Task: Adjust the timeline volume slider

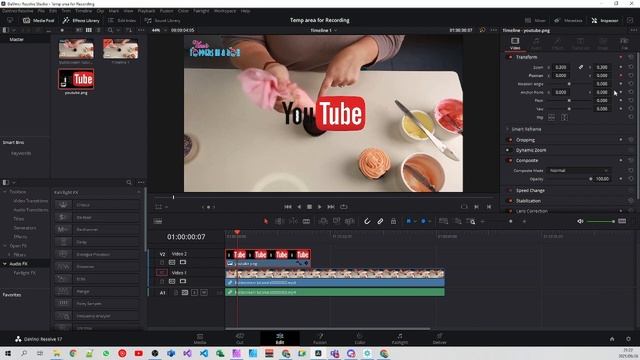Action: click(x=600, y=221)
